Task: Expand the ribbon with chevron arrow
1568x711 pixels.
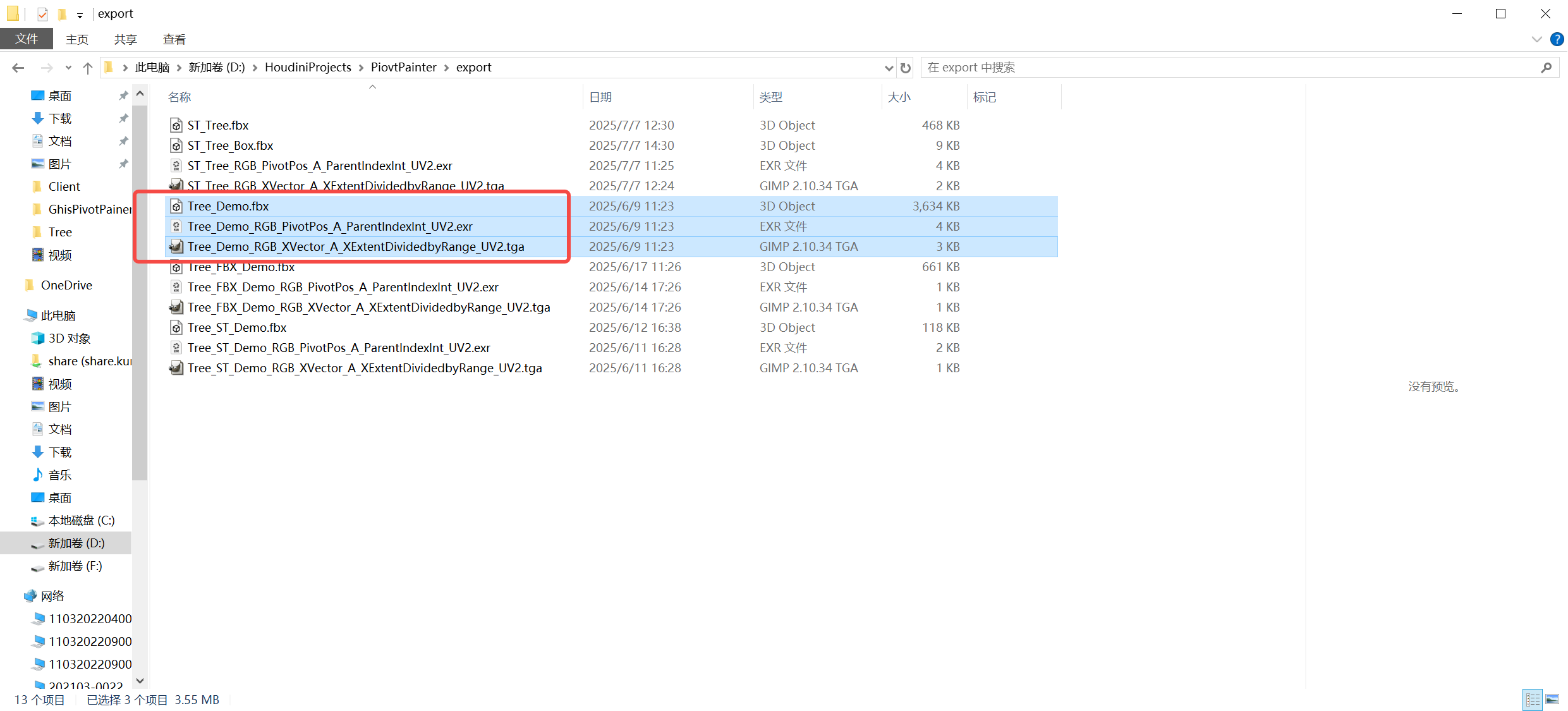Action: 1537,39
